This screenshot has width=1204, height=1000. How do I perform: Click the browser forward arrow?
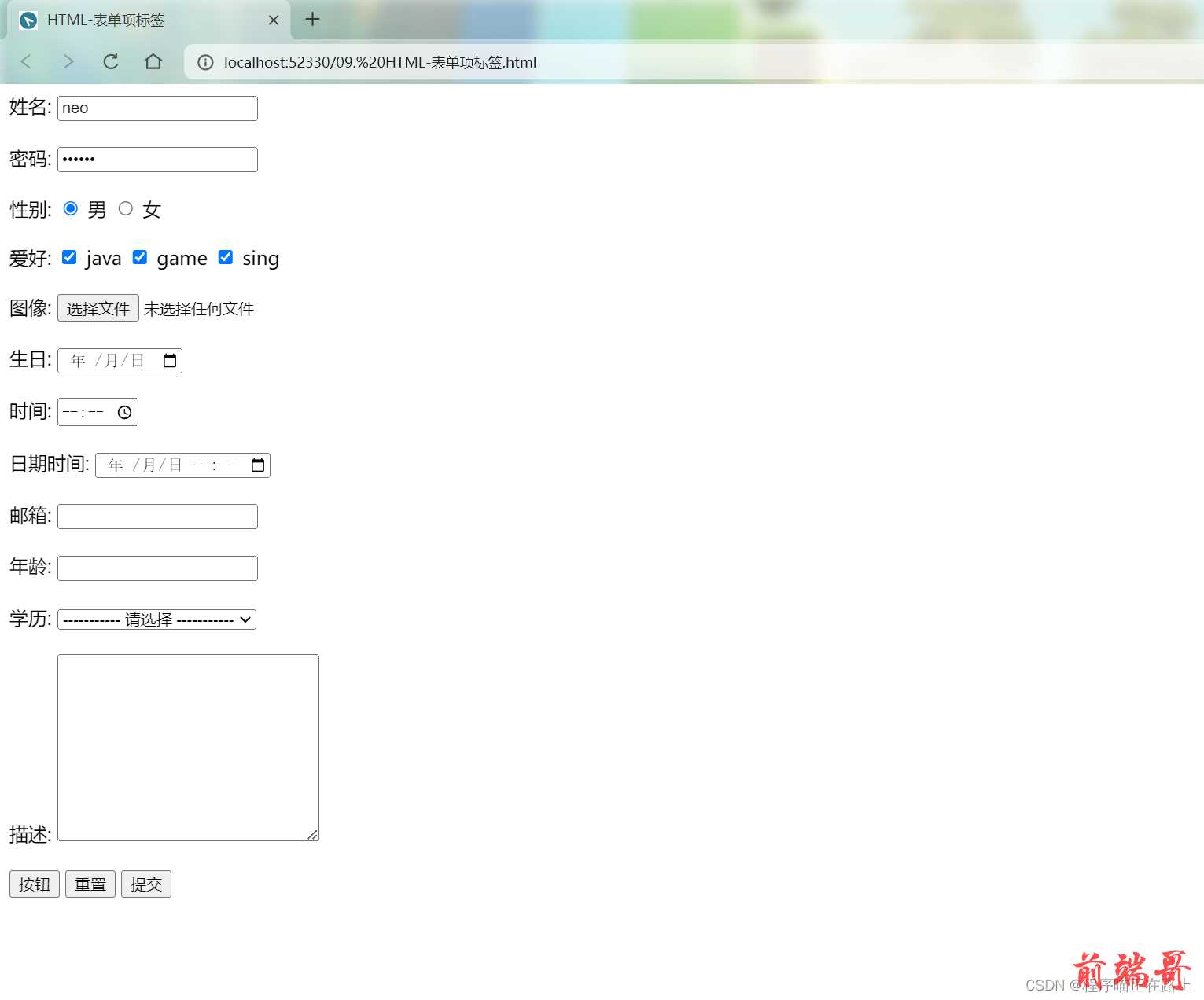click(68, 62)
